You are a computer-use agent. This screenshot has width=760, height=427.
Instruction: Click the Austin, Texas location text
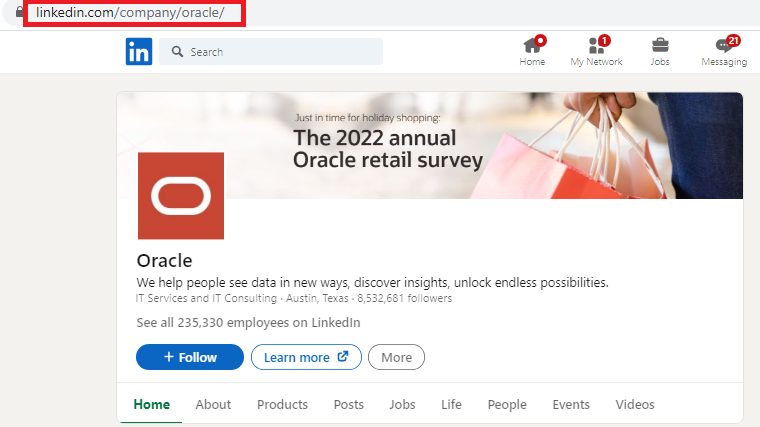[317, 298]
